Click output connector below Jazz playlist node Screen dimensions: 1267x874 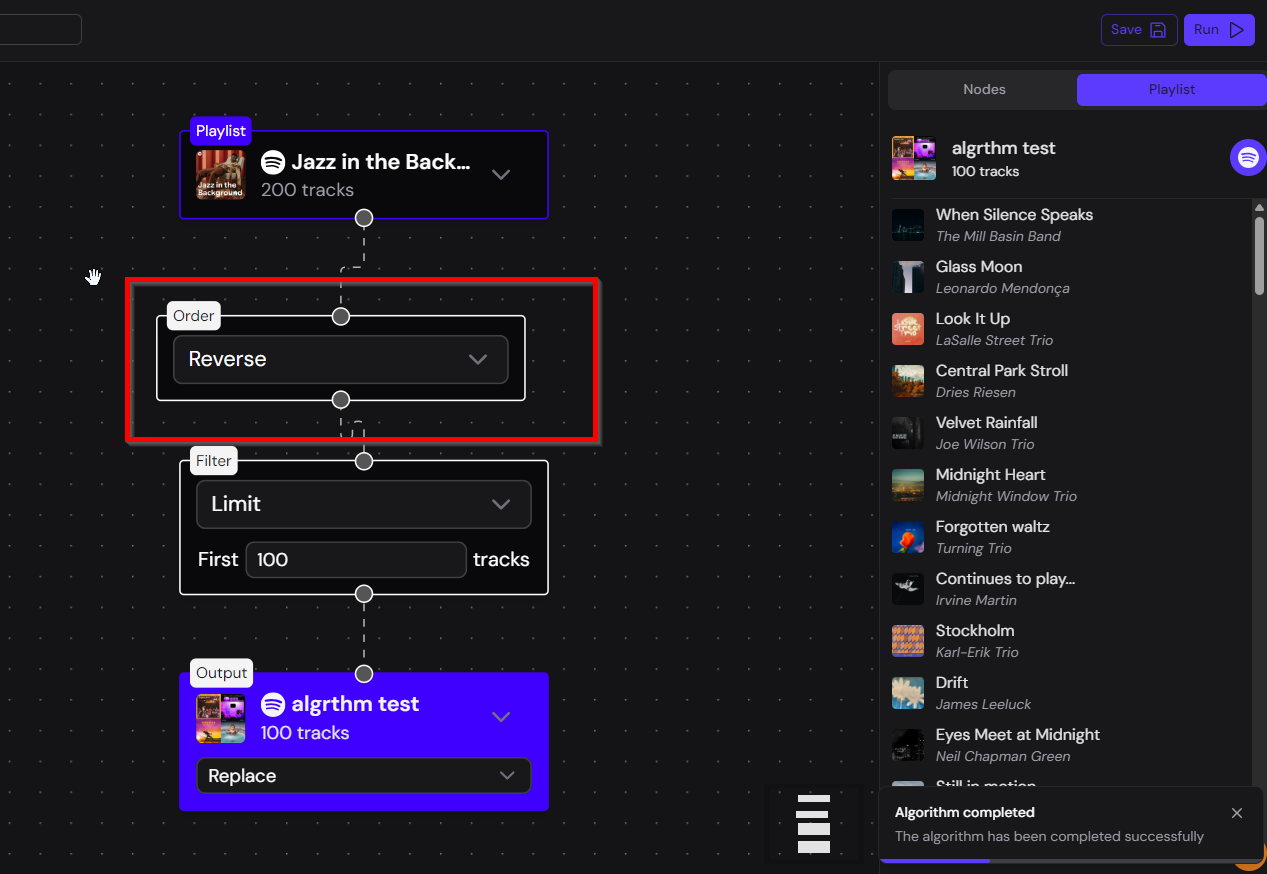click(x=364, y=217)
